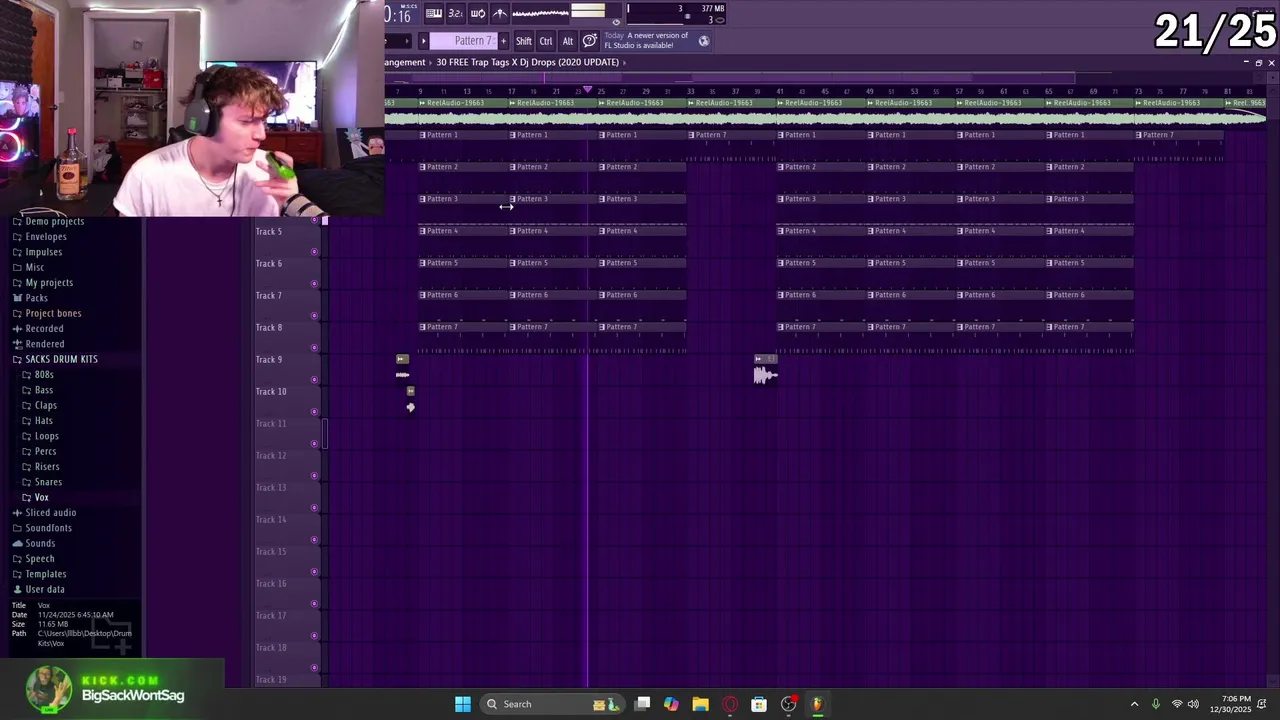Open File Explorer from taskbar

click(700, 704)
